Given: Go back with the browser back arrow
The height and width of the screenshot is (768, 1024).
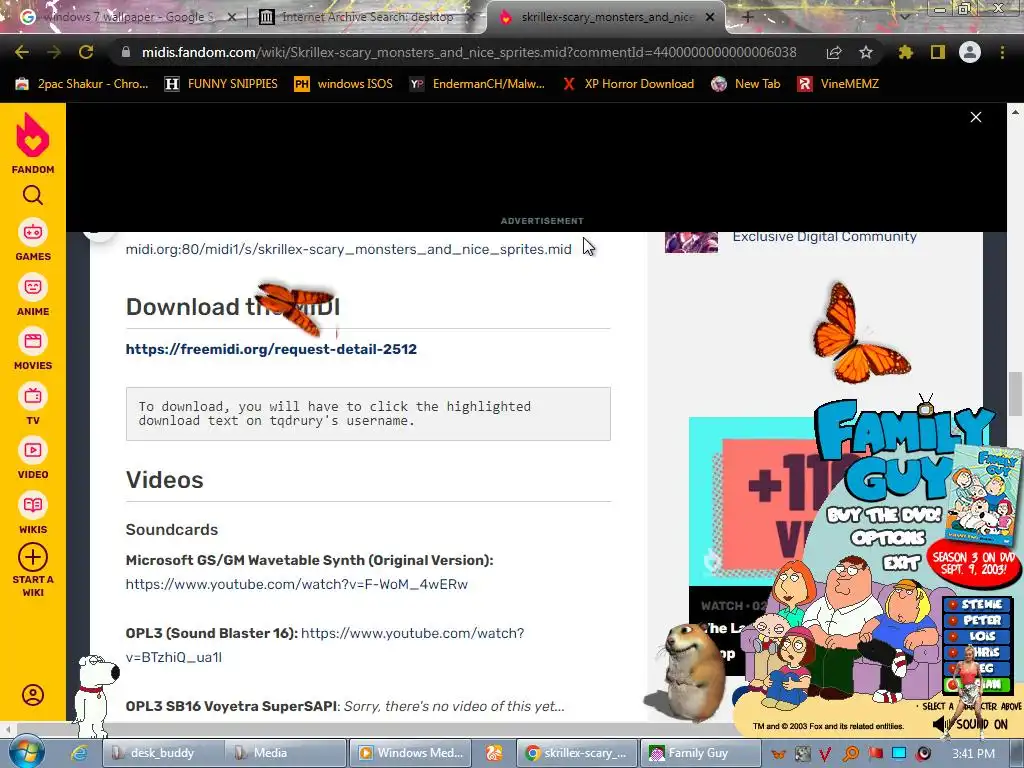Looking at the screenshot, I should pyautogui.click(x=22, y=52).
